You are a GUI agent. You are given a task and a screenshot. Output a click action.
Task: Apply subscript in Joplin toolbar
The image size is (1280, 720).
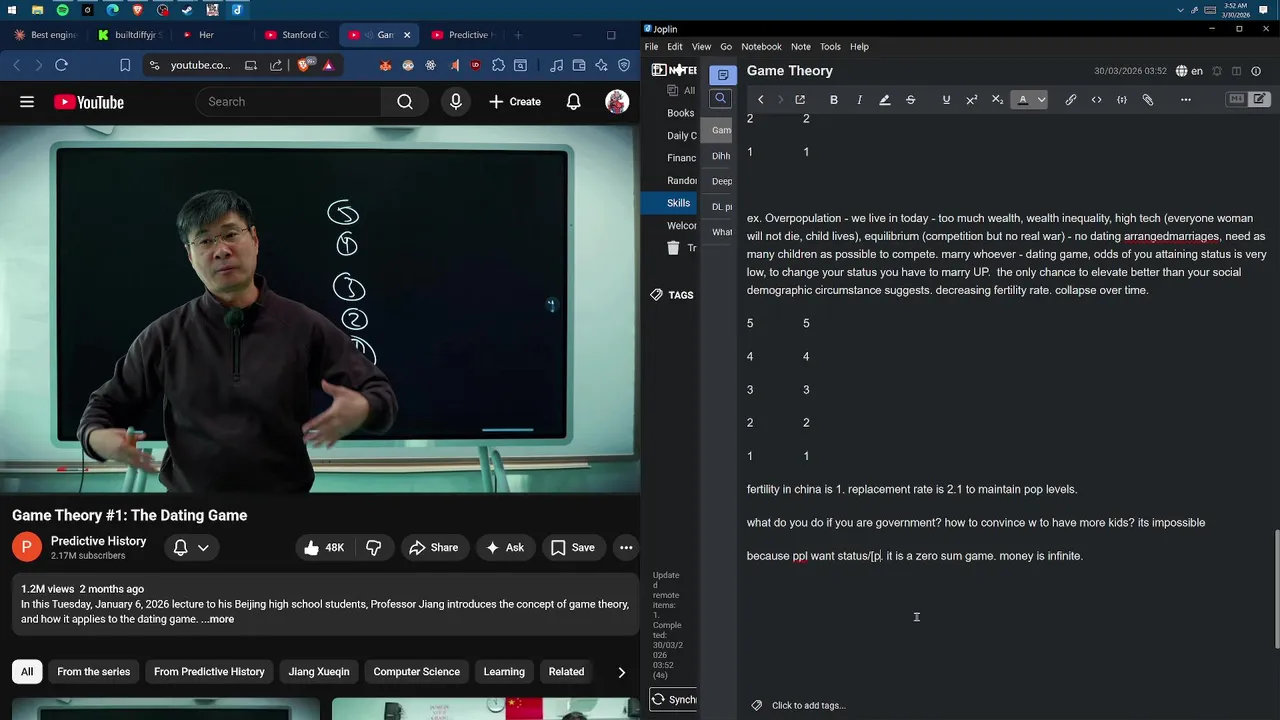(x=997, y=100)
